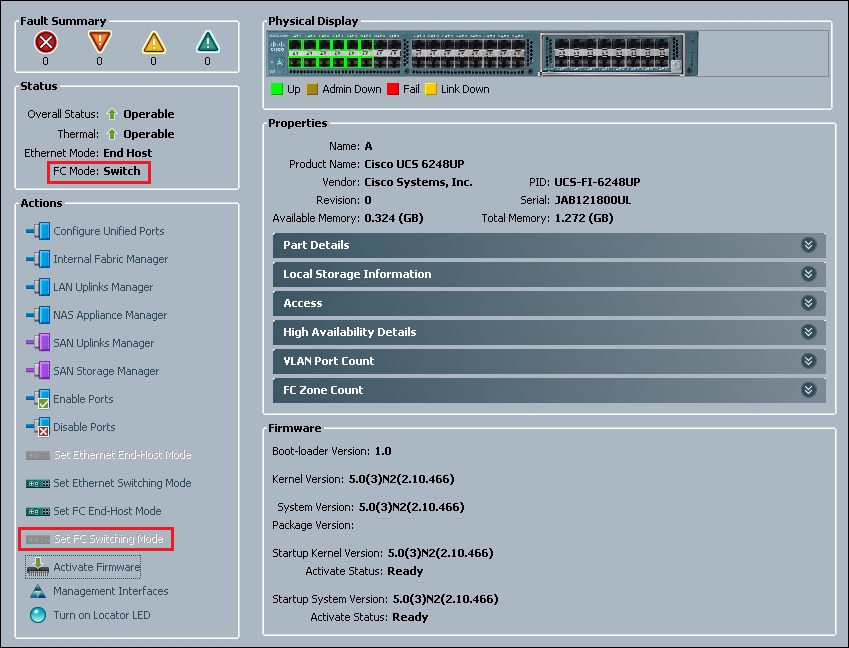Click Turn on Locator LED
This screenshot has height=648, width=849.
point(102,616)
